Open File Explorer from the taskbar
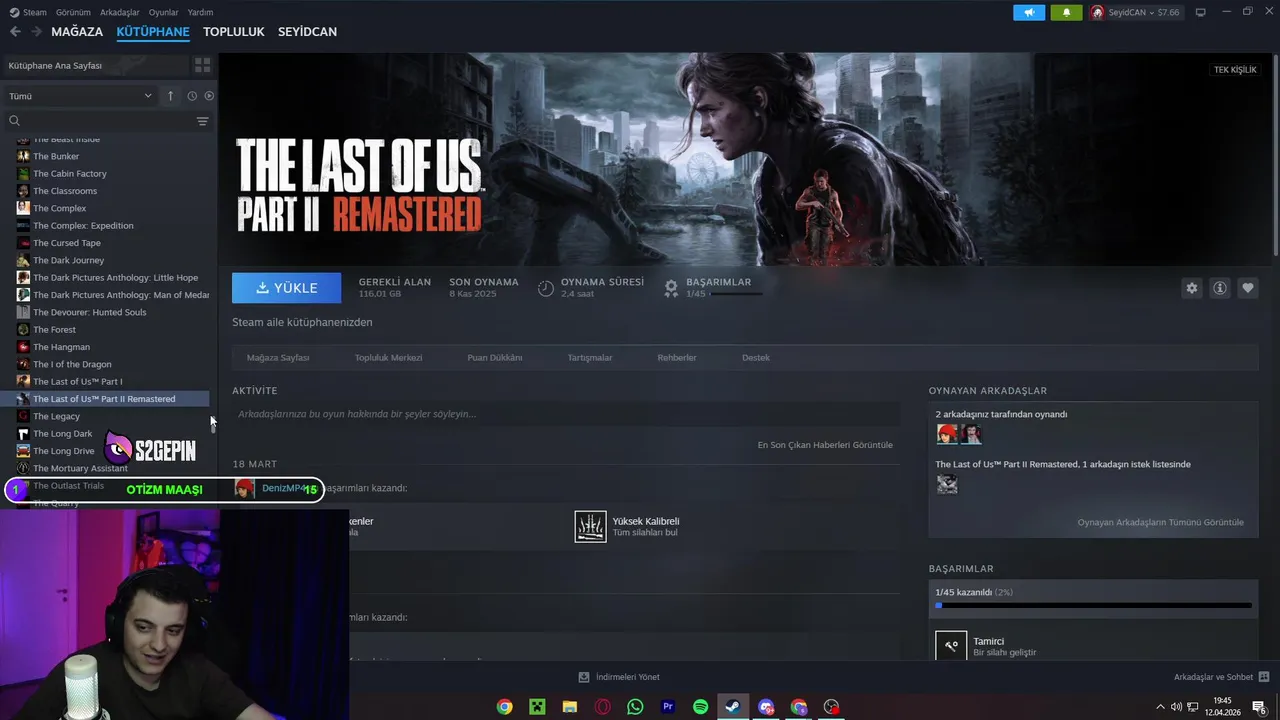Viewport: 1280px width, 720px height. (x=570, y=707)
